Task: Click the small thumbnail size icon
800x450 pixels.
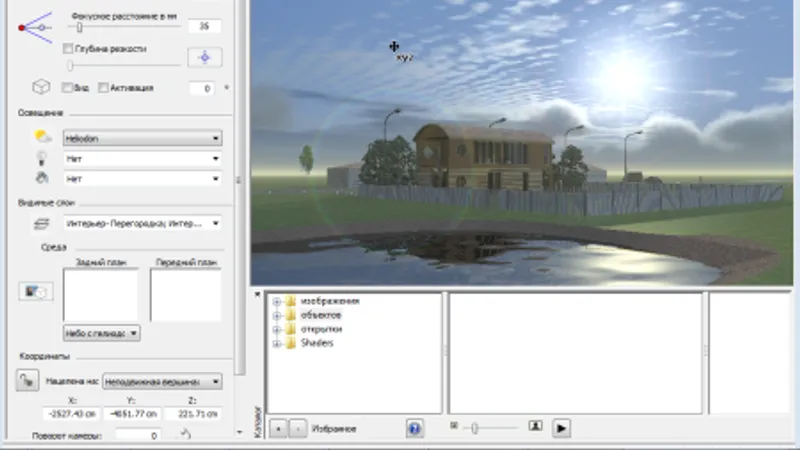Action: (454, 425)
